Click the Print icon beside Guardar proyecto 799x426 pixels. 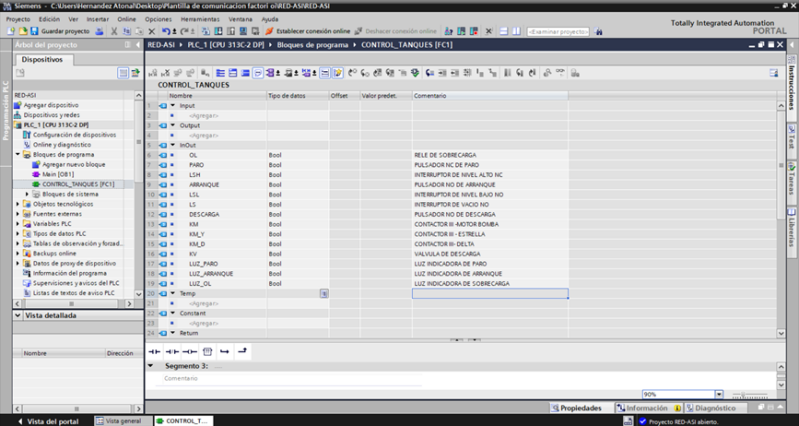(101, 31)
